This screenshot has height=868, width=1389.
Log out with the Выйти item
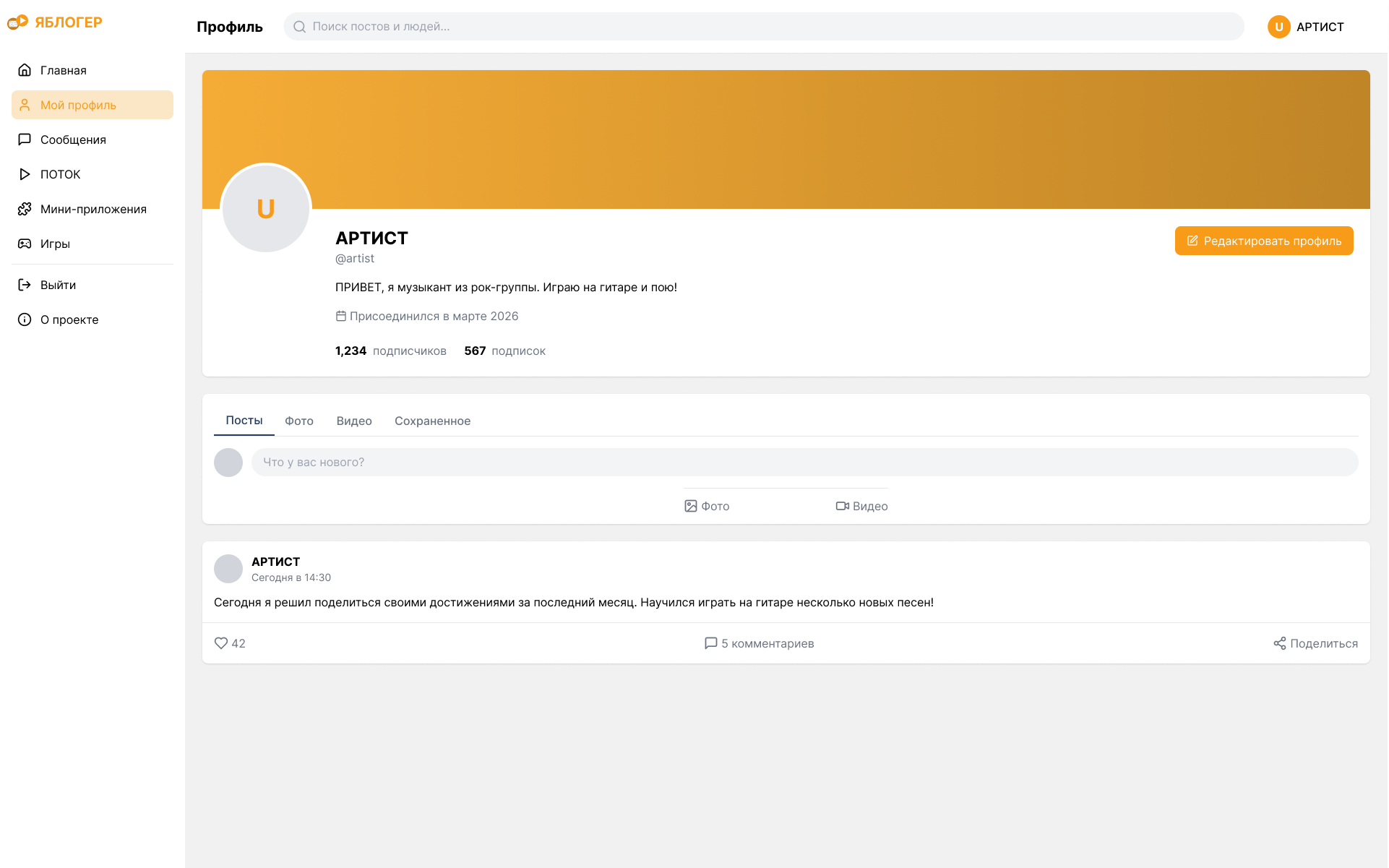coord(58,285)
